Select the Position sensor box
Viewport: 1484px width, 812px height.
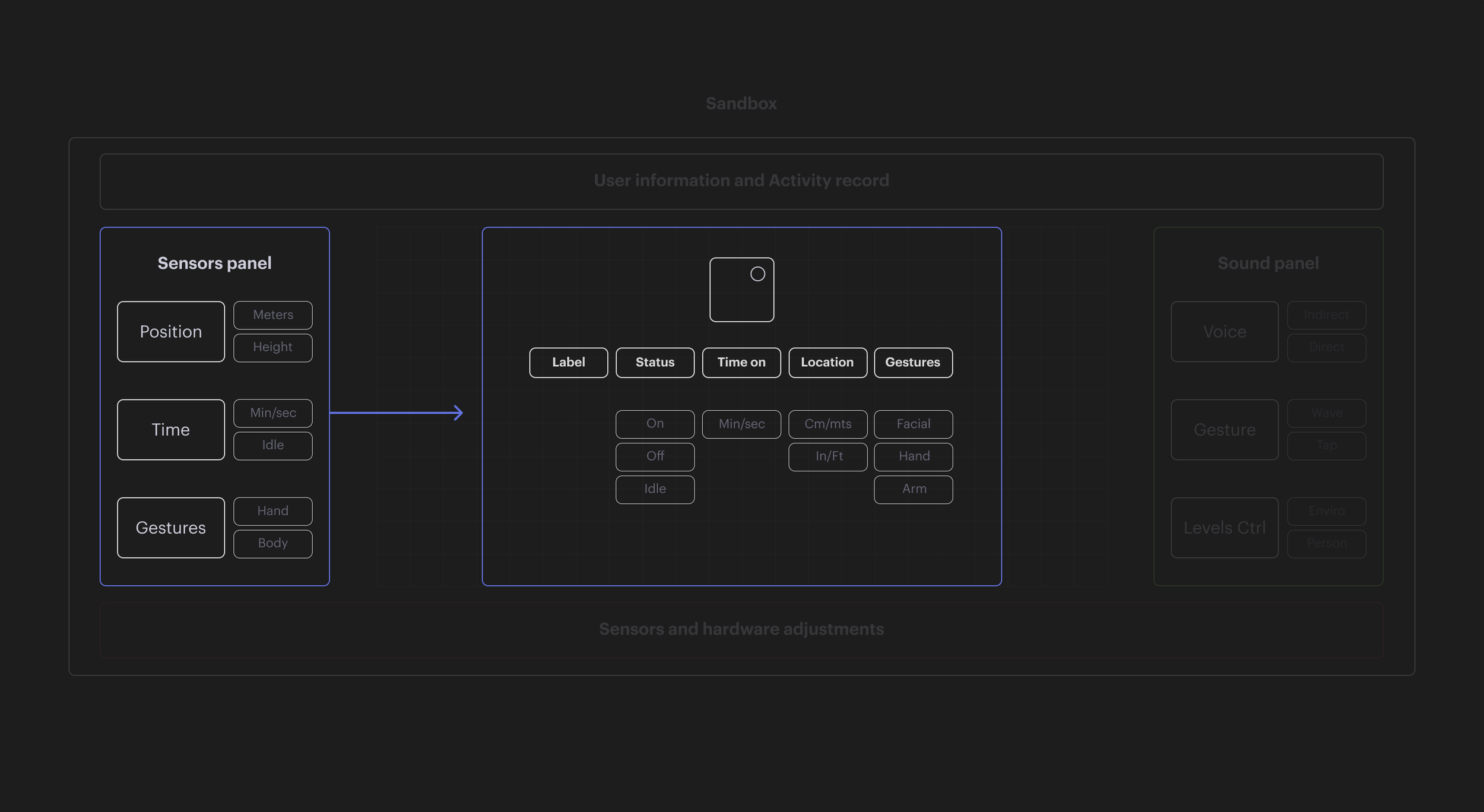point(170,332)
